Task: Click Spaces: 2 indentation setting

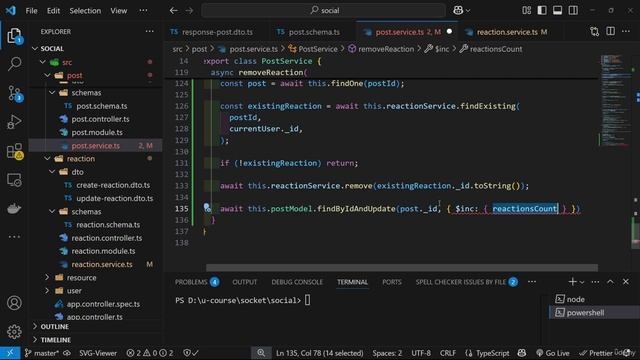Action: pyautogui.click(x=387, y=353)
